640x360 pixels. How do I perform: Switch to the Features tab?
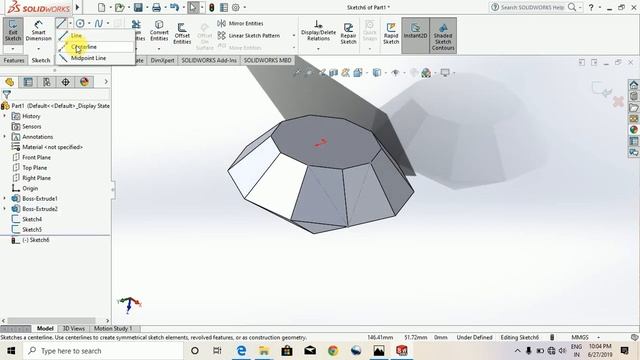pyautogui.click(x=14, y=60)
